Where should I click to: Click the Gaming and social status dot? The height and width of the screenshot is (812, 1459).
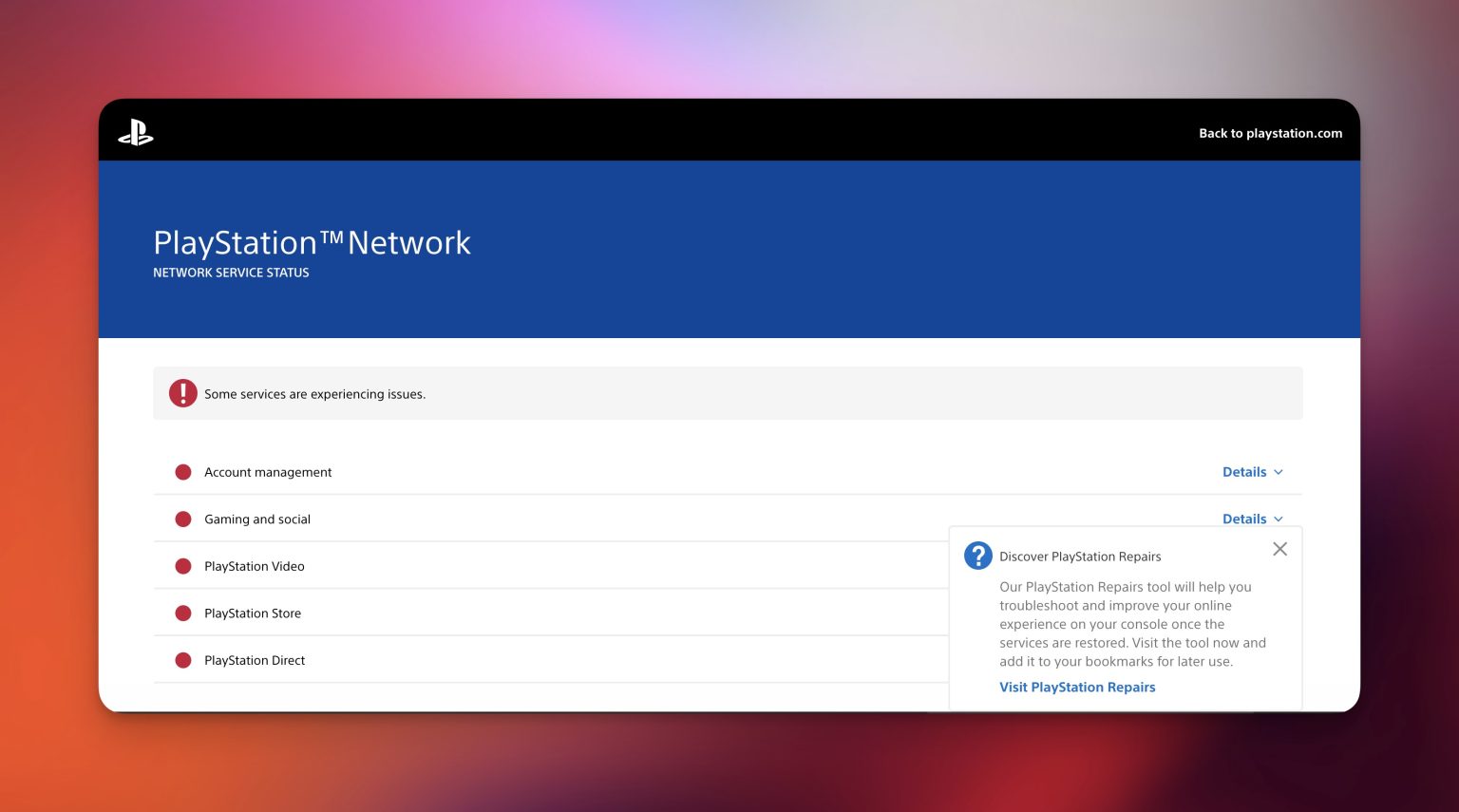(183, 519)
